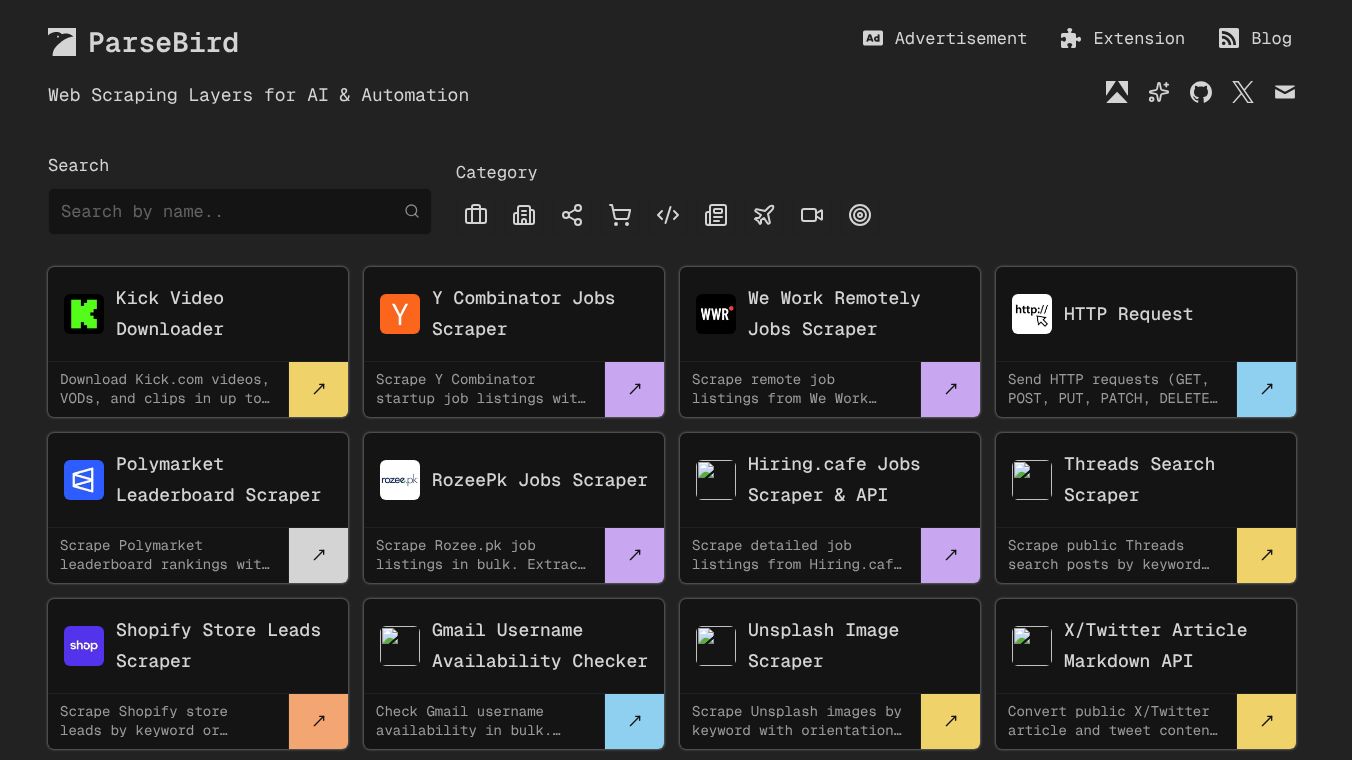Filter by the briefcase jobs category
The height and width of the screenshot is (760, 1352).
tap(476, 215)
